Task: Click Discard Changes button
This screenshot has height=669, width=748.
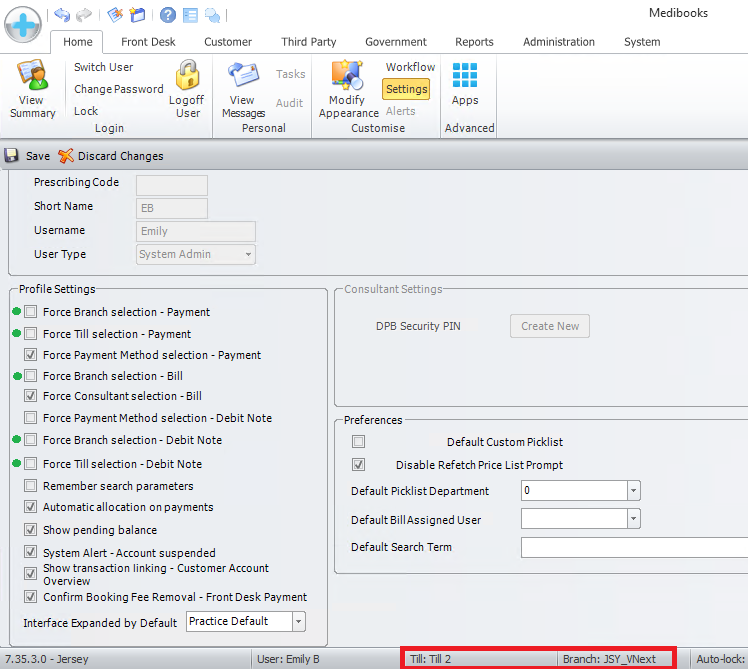Action: (x=111, y=156)
